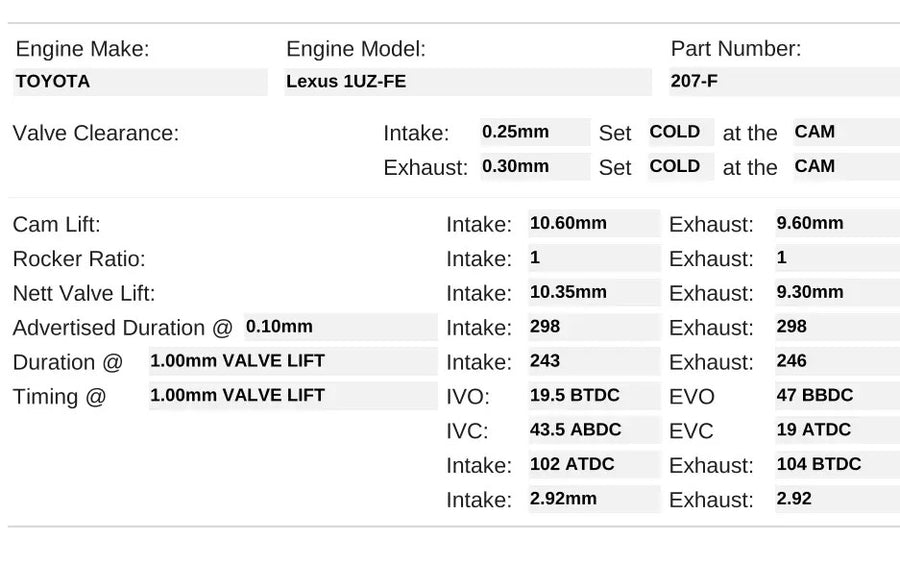Click the Advertised Duration 0.10mm field

pos(340,327)
